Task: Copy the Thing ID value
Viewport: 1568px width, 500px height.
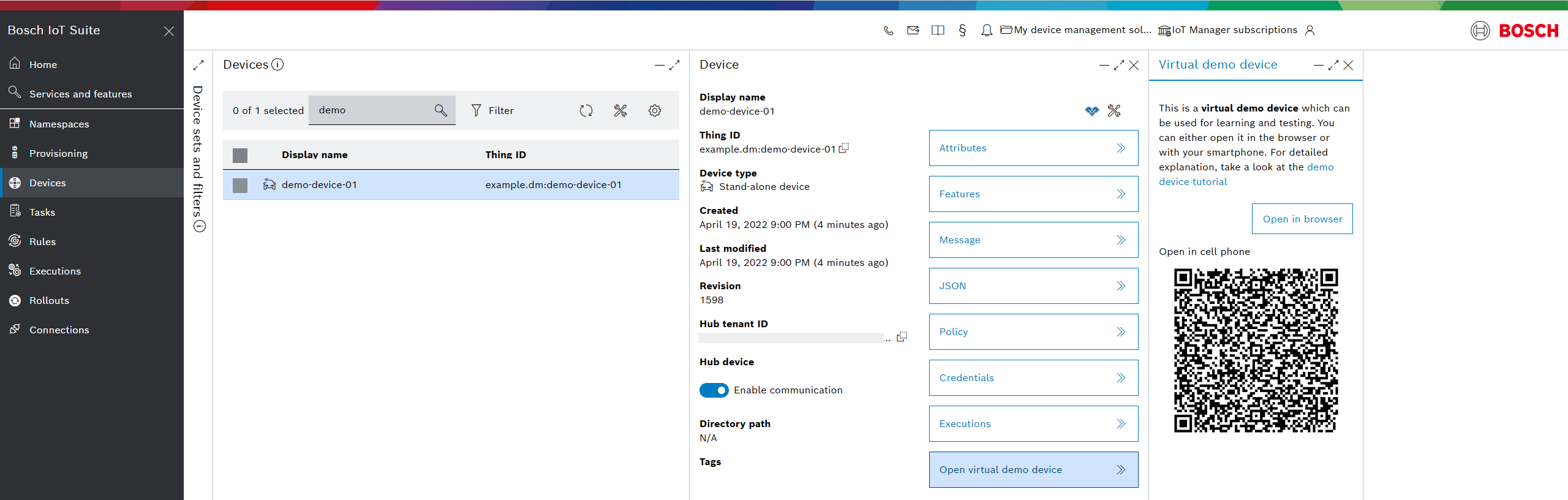Action: point(844,148)
